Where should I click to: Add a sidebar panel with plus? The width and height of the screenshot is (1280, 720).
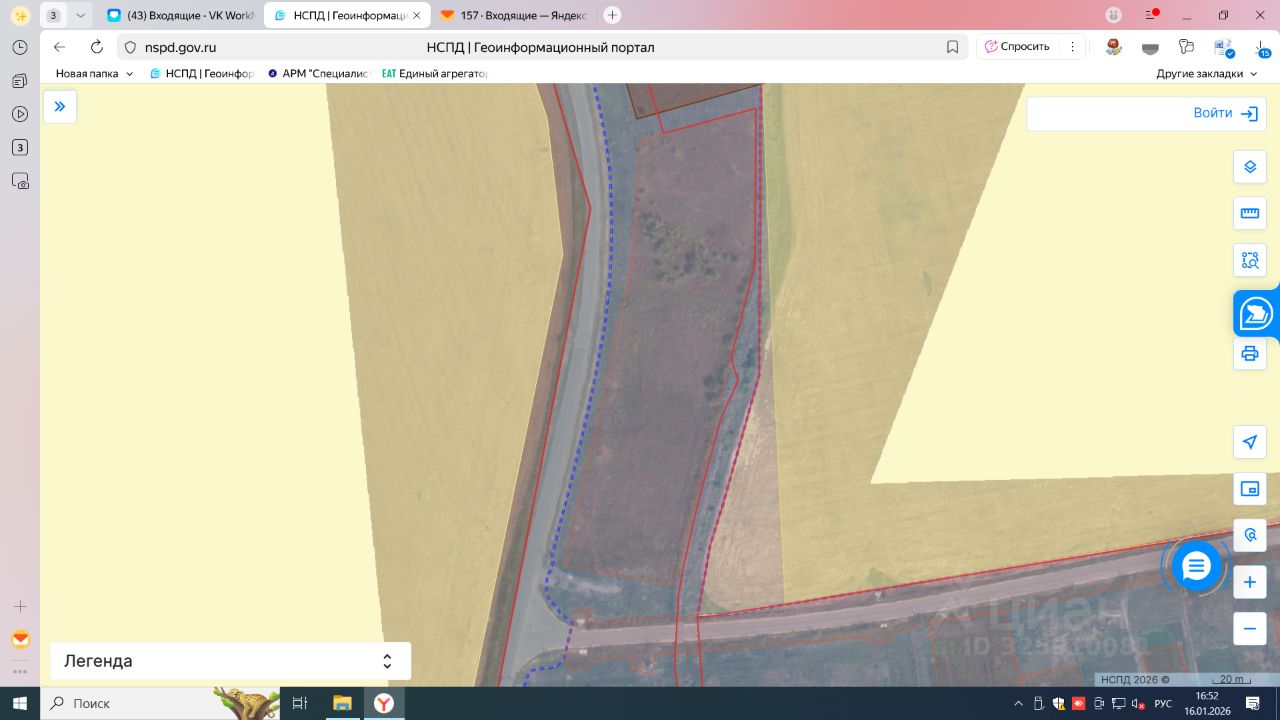pyautogui.click(x=19, y=606)
